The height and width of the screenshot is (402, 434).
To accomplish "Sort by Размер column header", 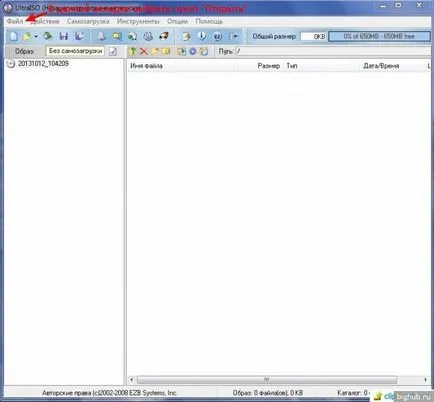I will point(261,66).
